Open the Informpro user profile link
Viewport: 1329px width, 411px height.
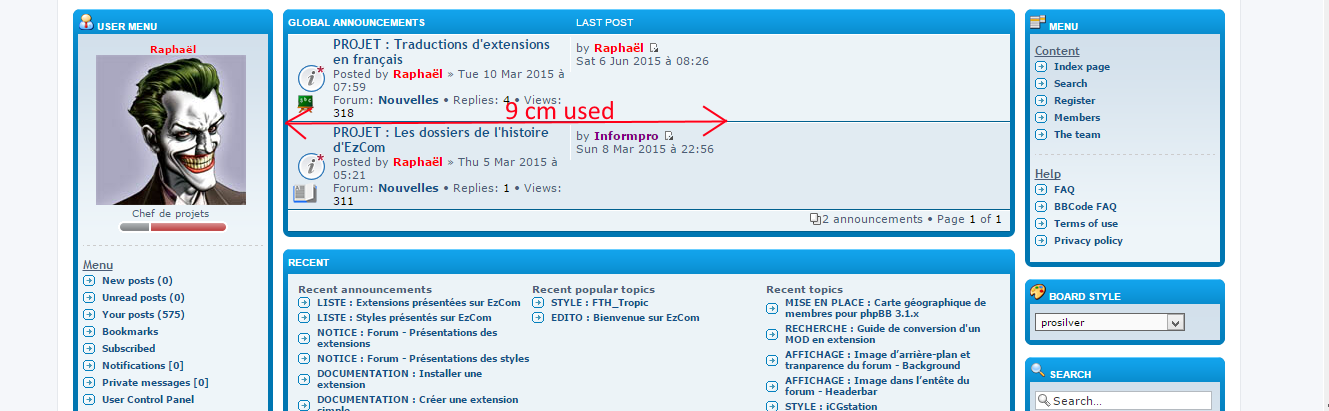[x=626, y=136]
